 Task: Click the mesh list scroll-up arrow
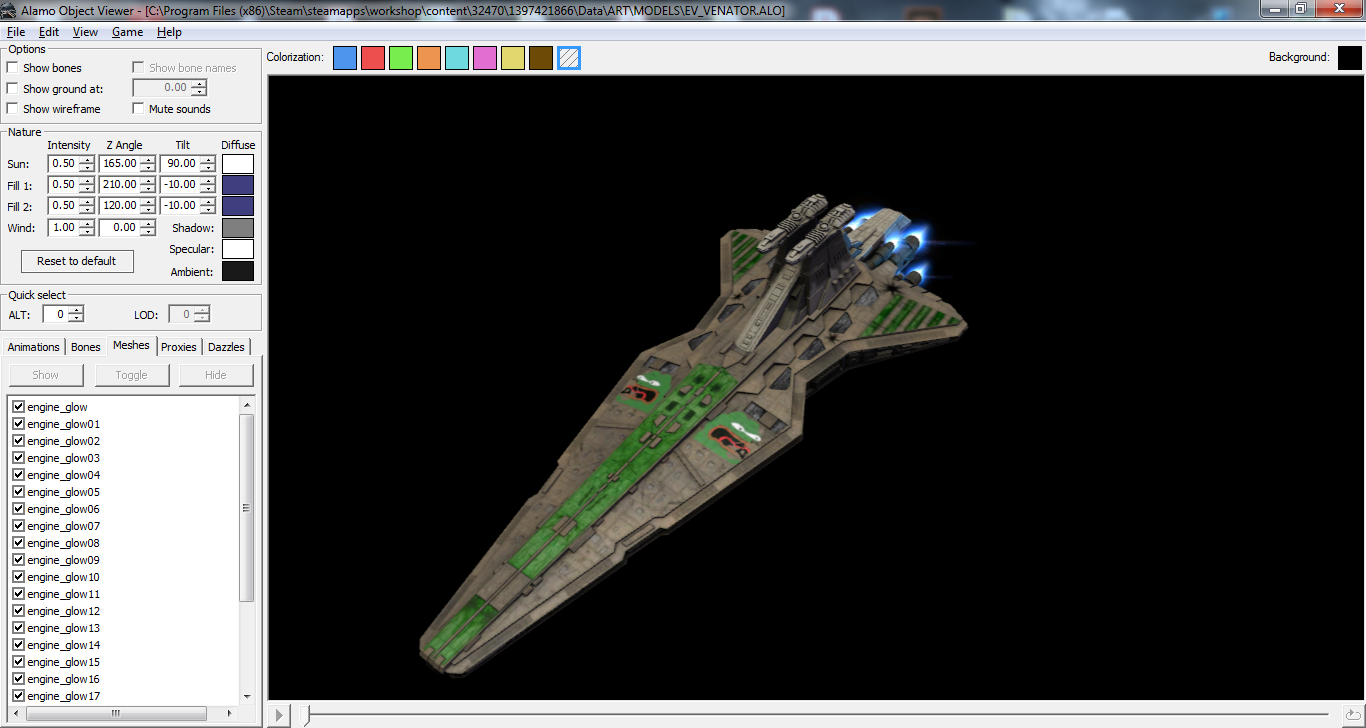[247, 405]
